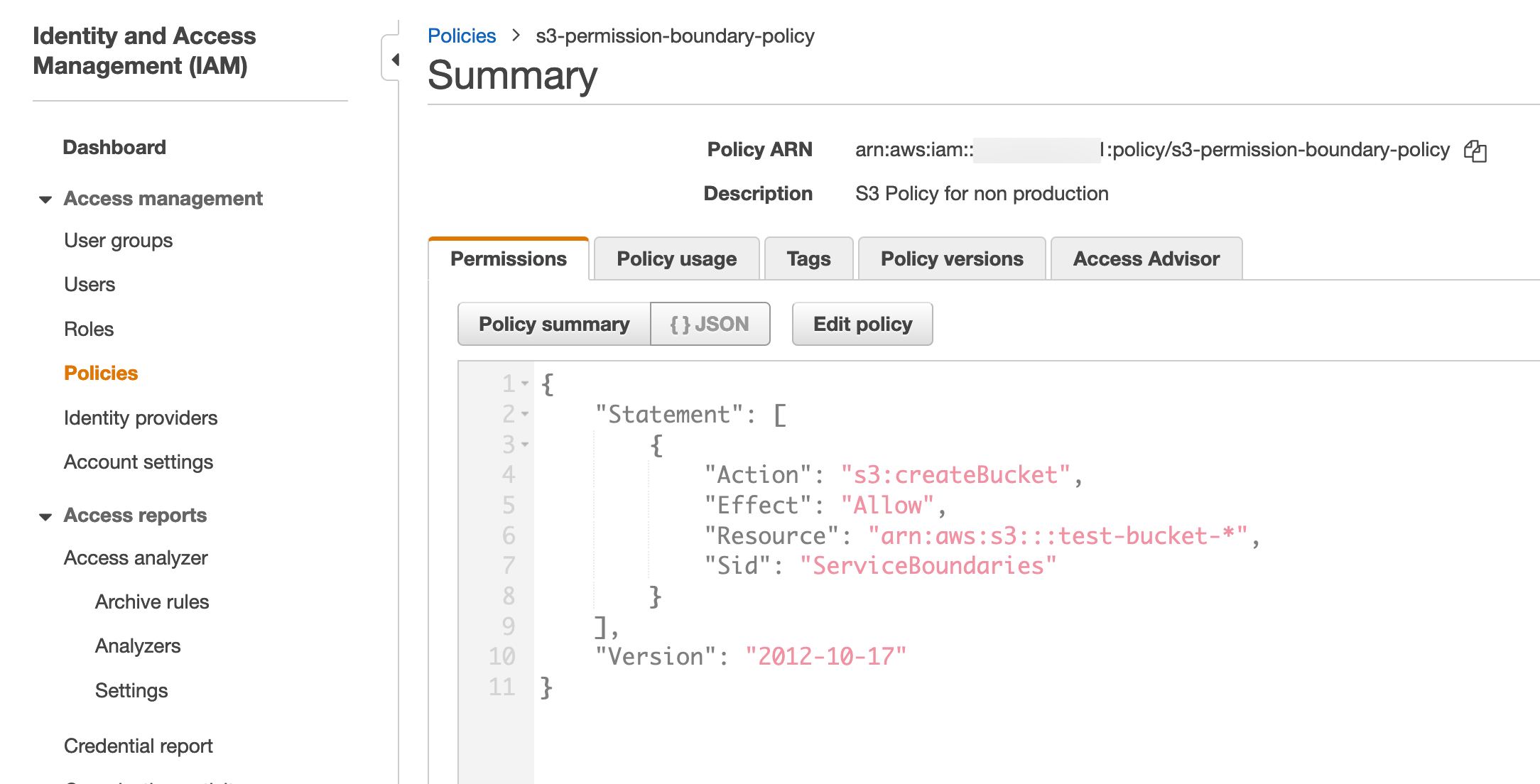Switch to JSON view

710,325
